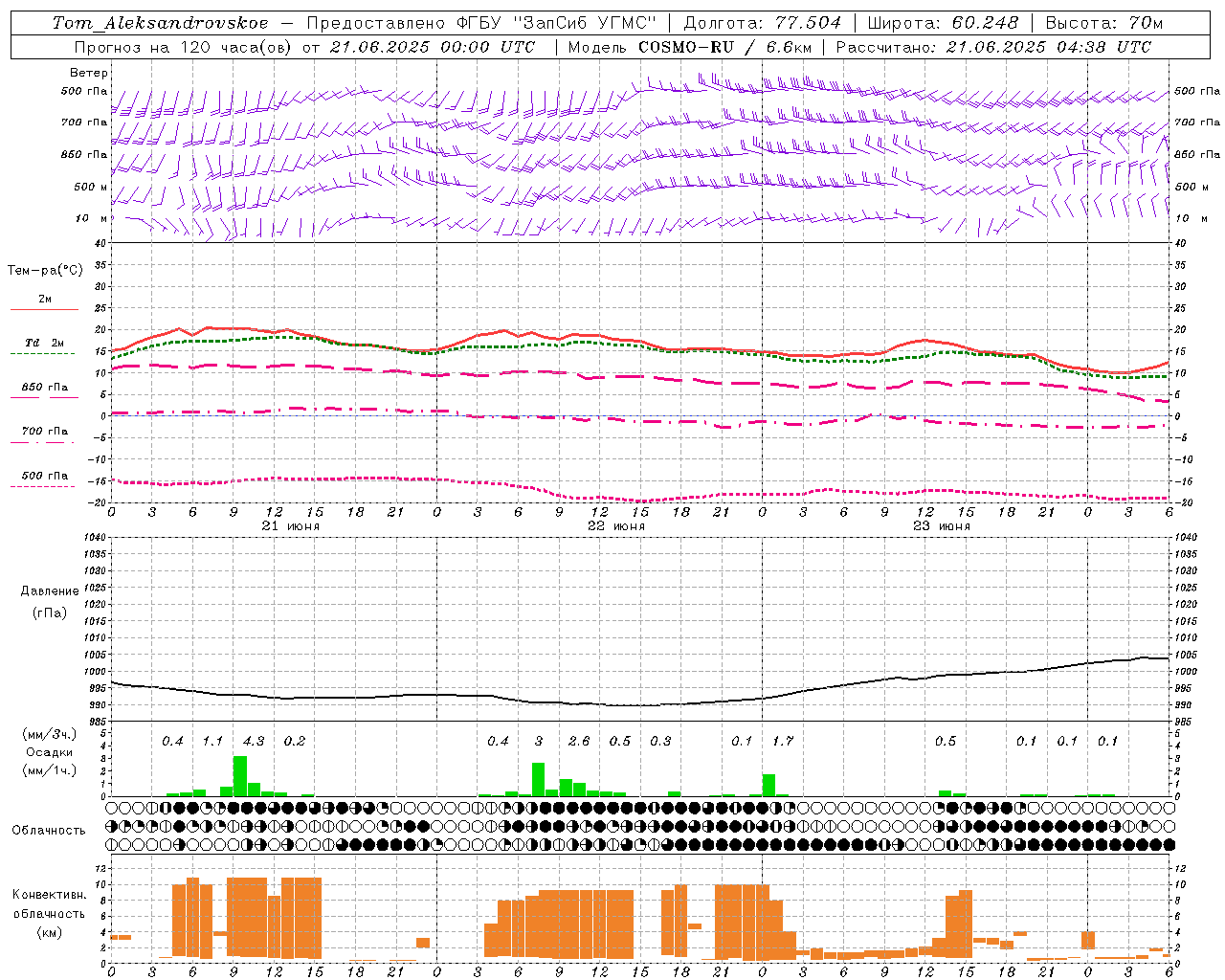The width and height of the screenshot is (1225, 980).
Task: Click the red 2м temperature legend line
Action: point(44,309)
